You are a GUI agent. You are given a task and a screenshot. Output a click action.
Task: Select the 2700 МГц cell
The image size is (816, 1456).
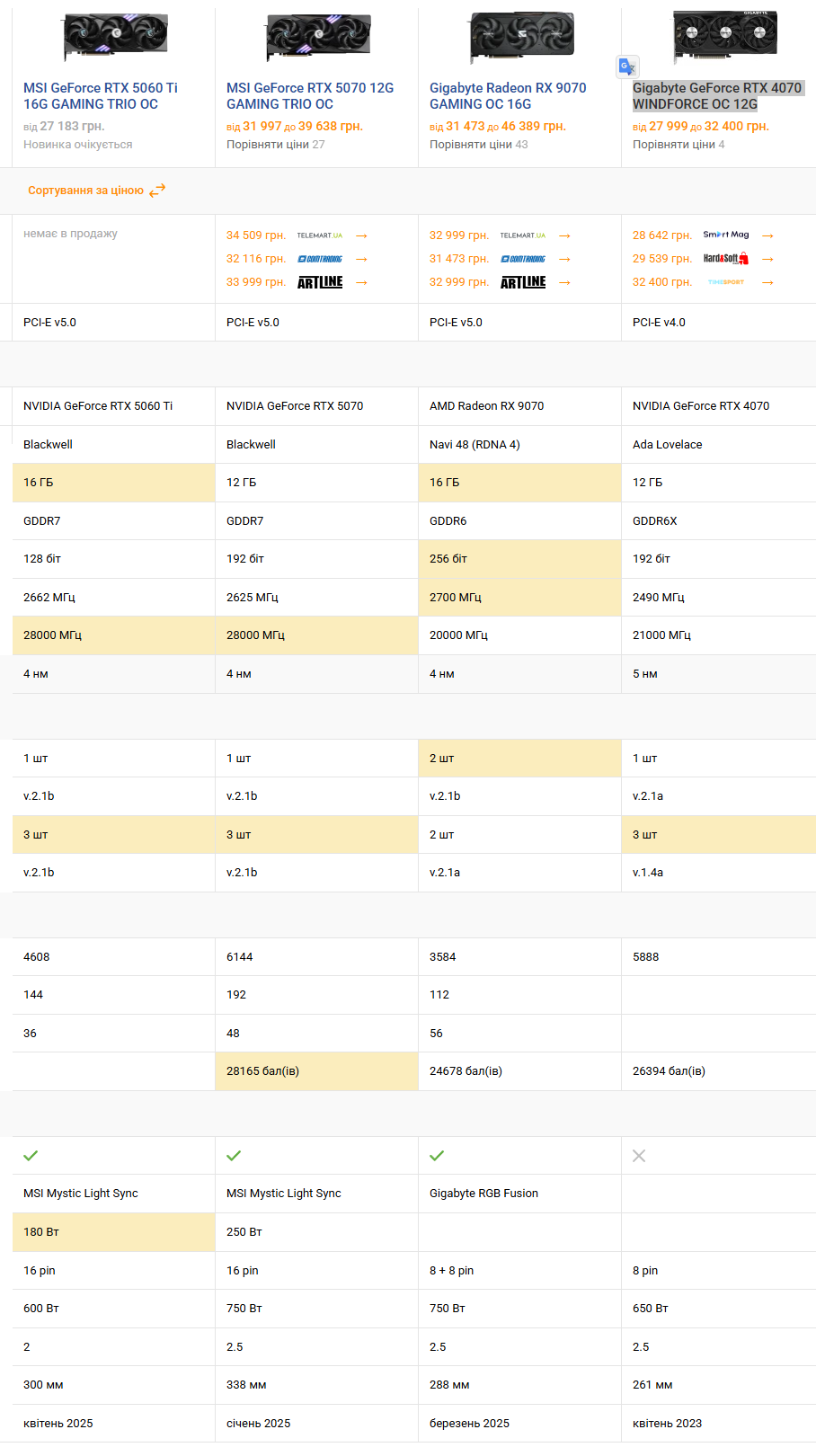point(520,598)
